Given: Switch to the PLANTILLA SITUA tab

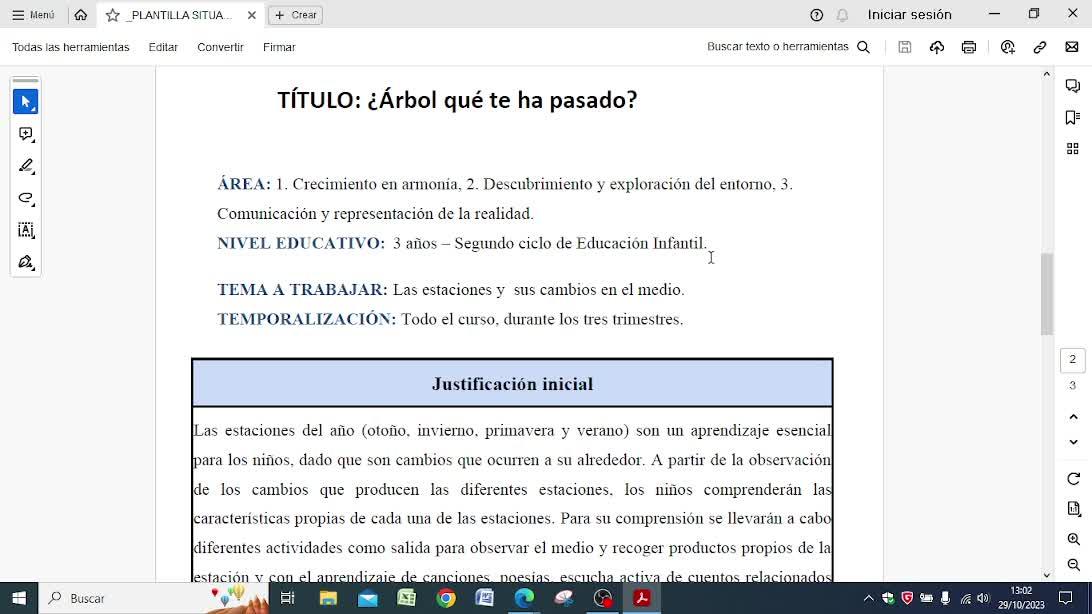Looking at the screenshot, I should click(180, 15).
